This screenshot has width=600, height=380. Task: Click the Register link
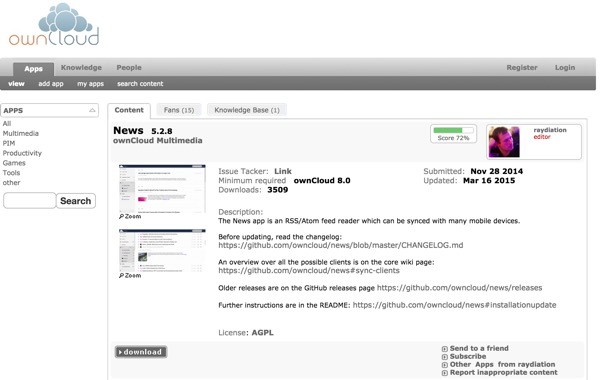coord(522,67)
